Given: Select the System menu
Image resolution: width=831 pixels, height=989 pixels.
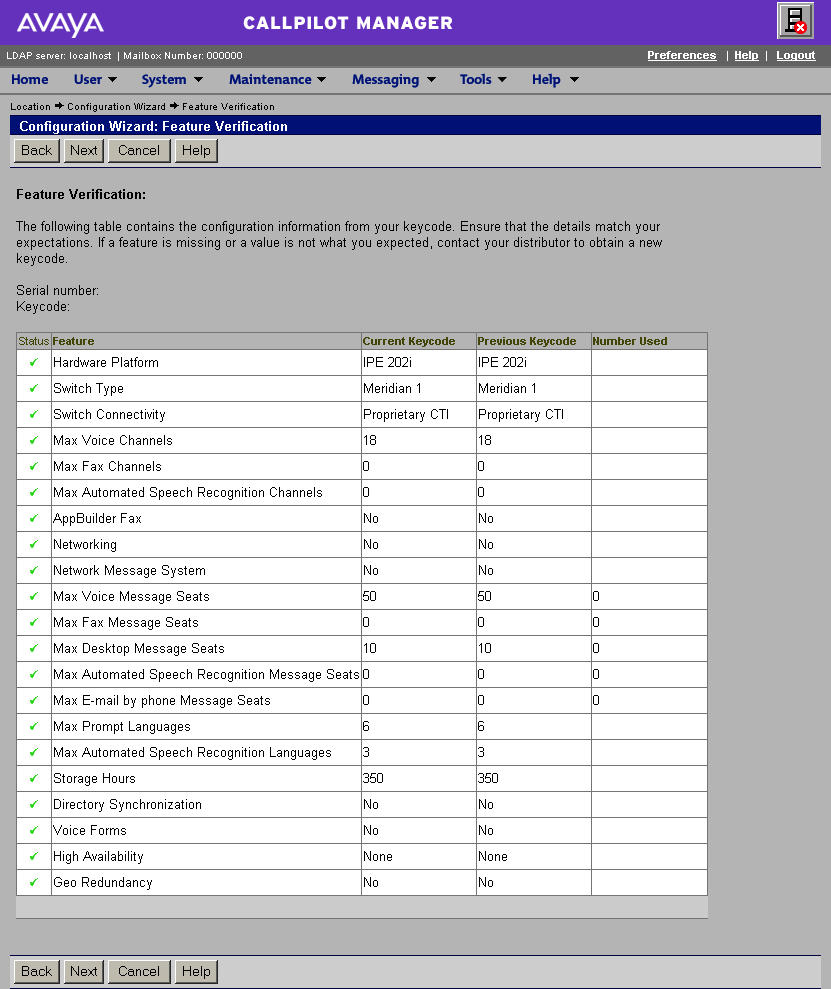Looking at the screenshot, I should (164, 79).
